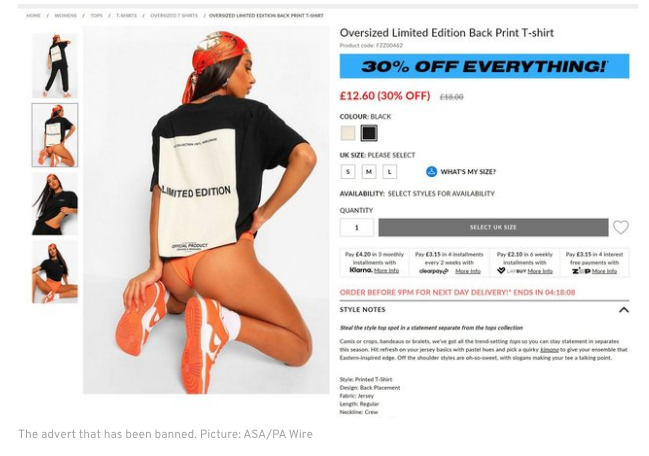
Task: Open What's My Size hanger icon
Action: click(431, 172)
